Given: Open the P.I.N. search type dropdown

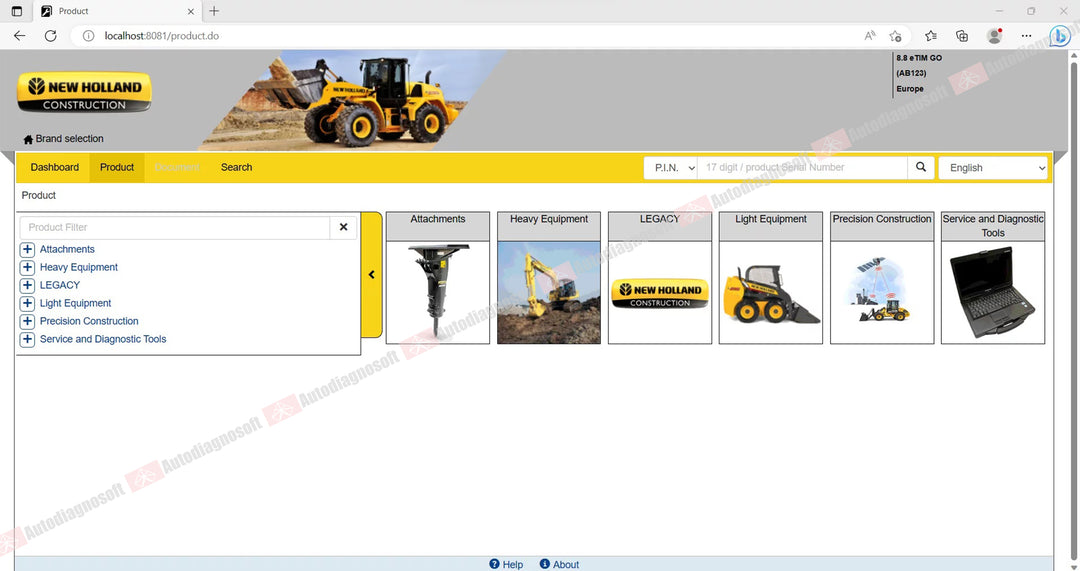Looking at the screenshot, I should (671, 167).
